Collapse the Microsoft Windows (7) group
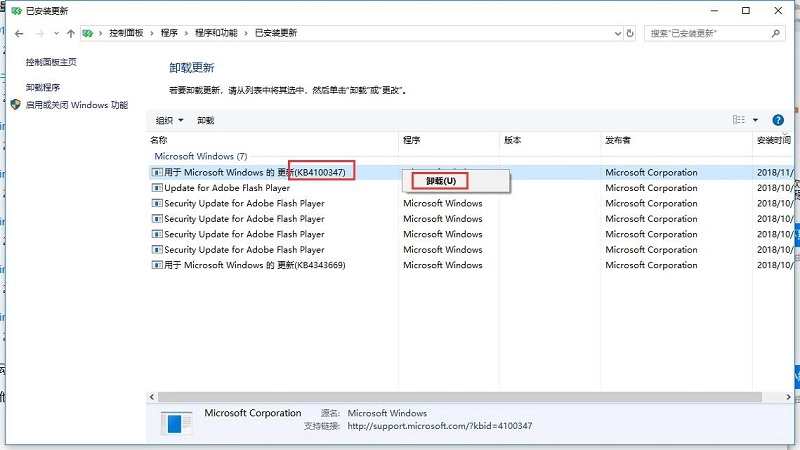The width and height of the screenshot is (800, 450). click(201, 156)
